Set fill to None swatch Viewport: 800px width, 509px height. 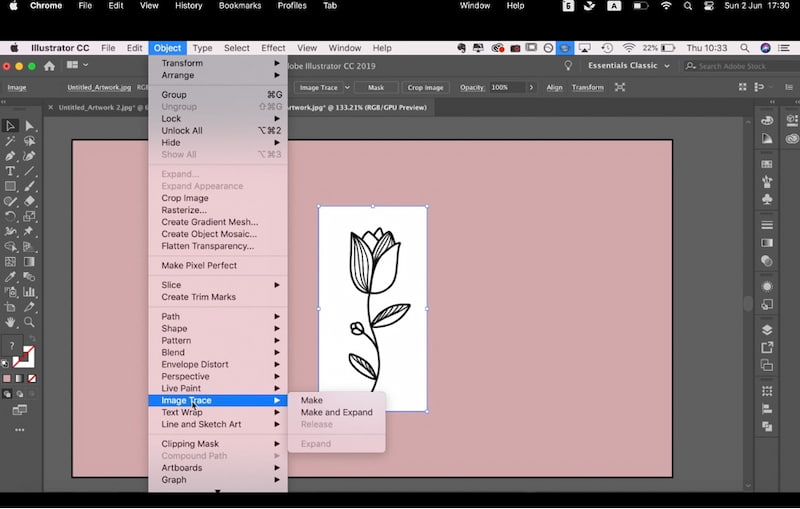click(x=32, y=378)
